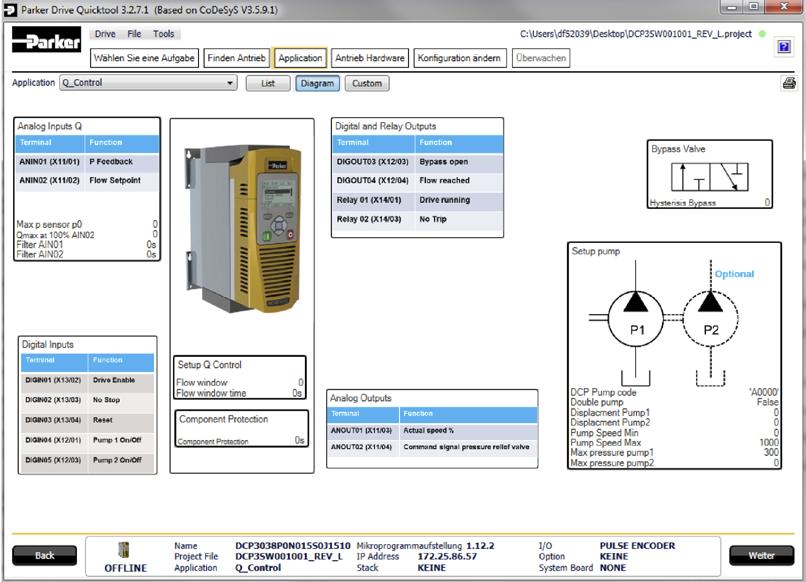Click the Weiter button
Viewport: 806px width, 582px height.
[x=761, y=555]
